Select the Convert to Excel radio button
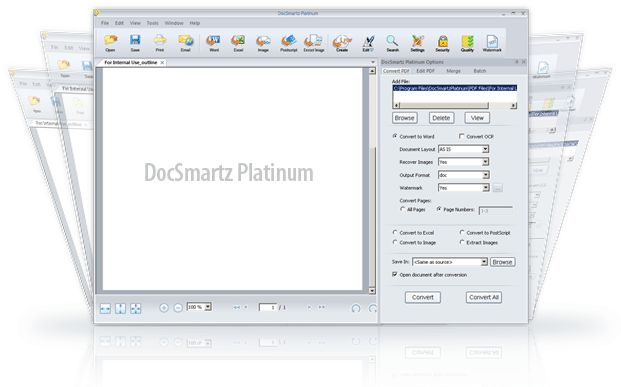 click(395, 232)
